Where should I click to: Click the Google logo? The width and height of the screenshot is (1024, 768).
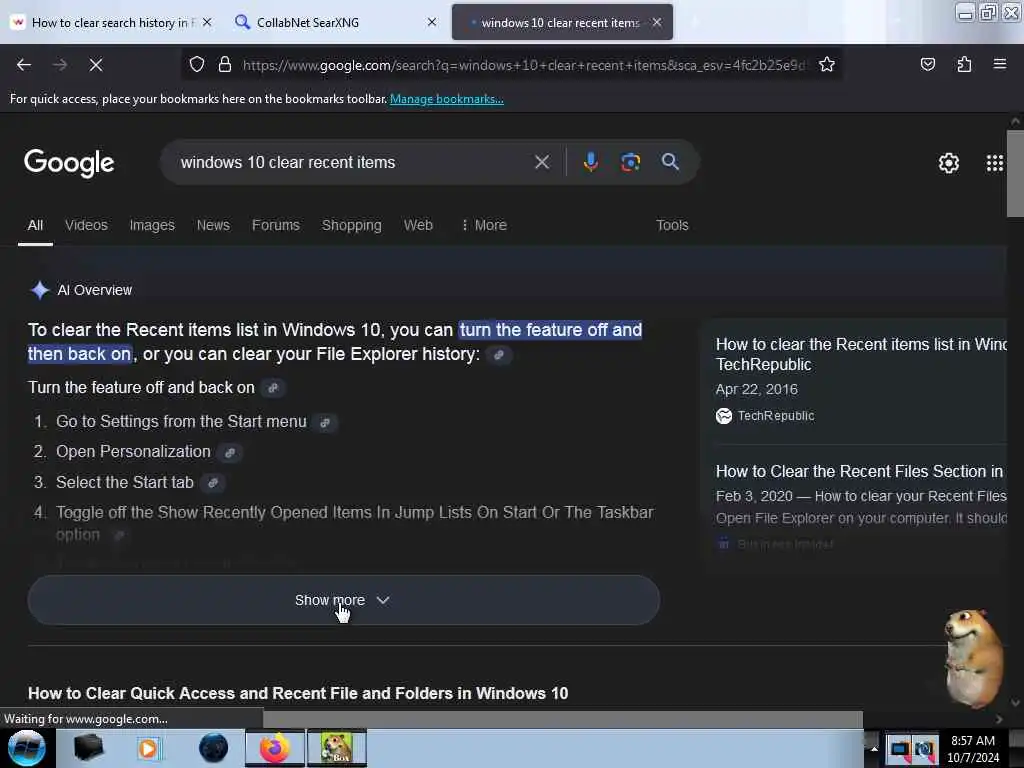[x=69, y=163]
